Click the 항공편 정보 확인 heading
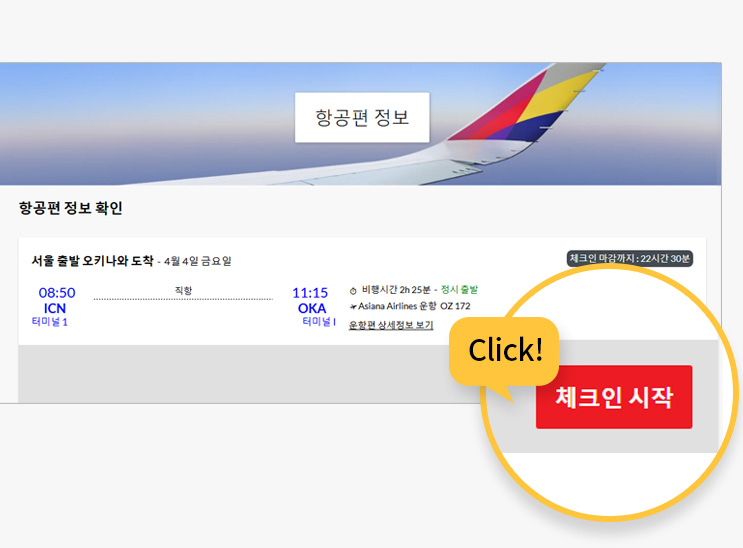The height and width of the screenshot is (548, 743). 71,208
